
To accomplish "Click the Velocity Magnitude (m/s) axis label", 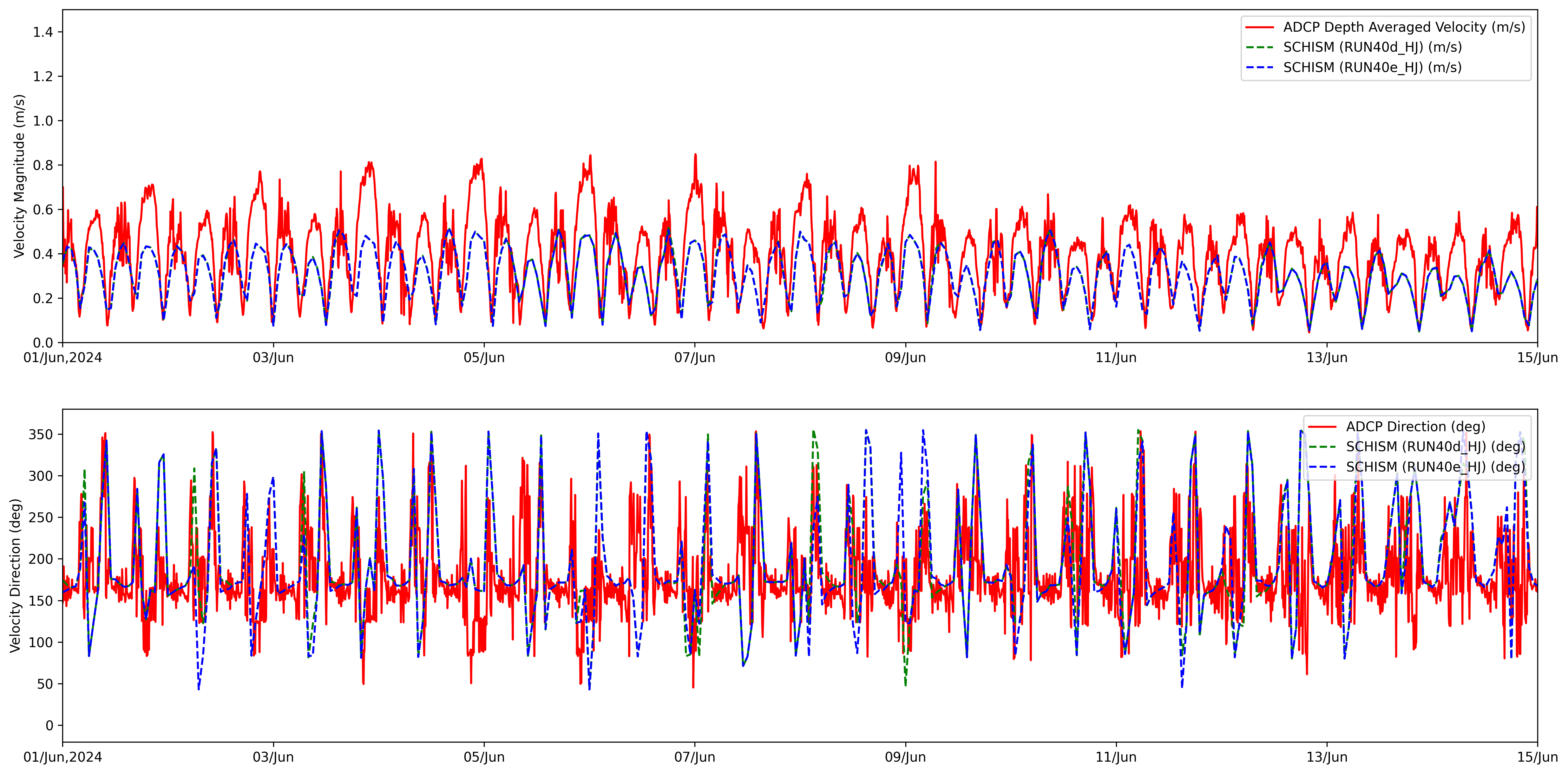I will (x=19, y=176).
